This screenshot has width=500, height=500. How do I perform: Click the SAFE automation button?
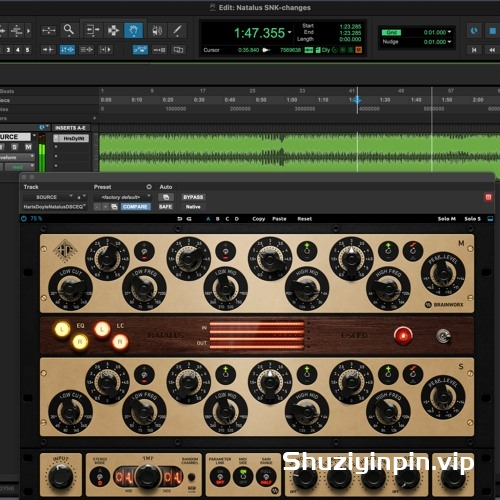pos(165,207)
